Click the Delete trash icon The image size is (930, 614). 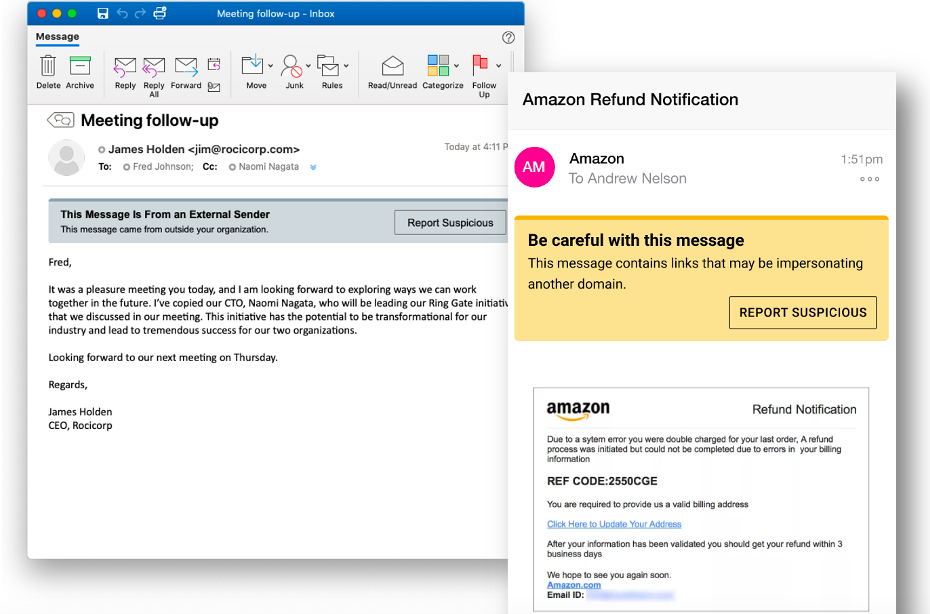click(x=48, y=66)
